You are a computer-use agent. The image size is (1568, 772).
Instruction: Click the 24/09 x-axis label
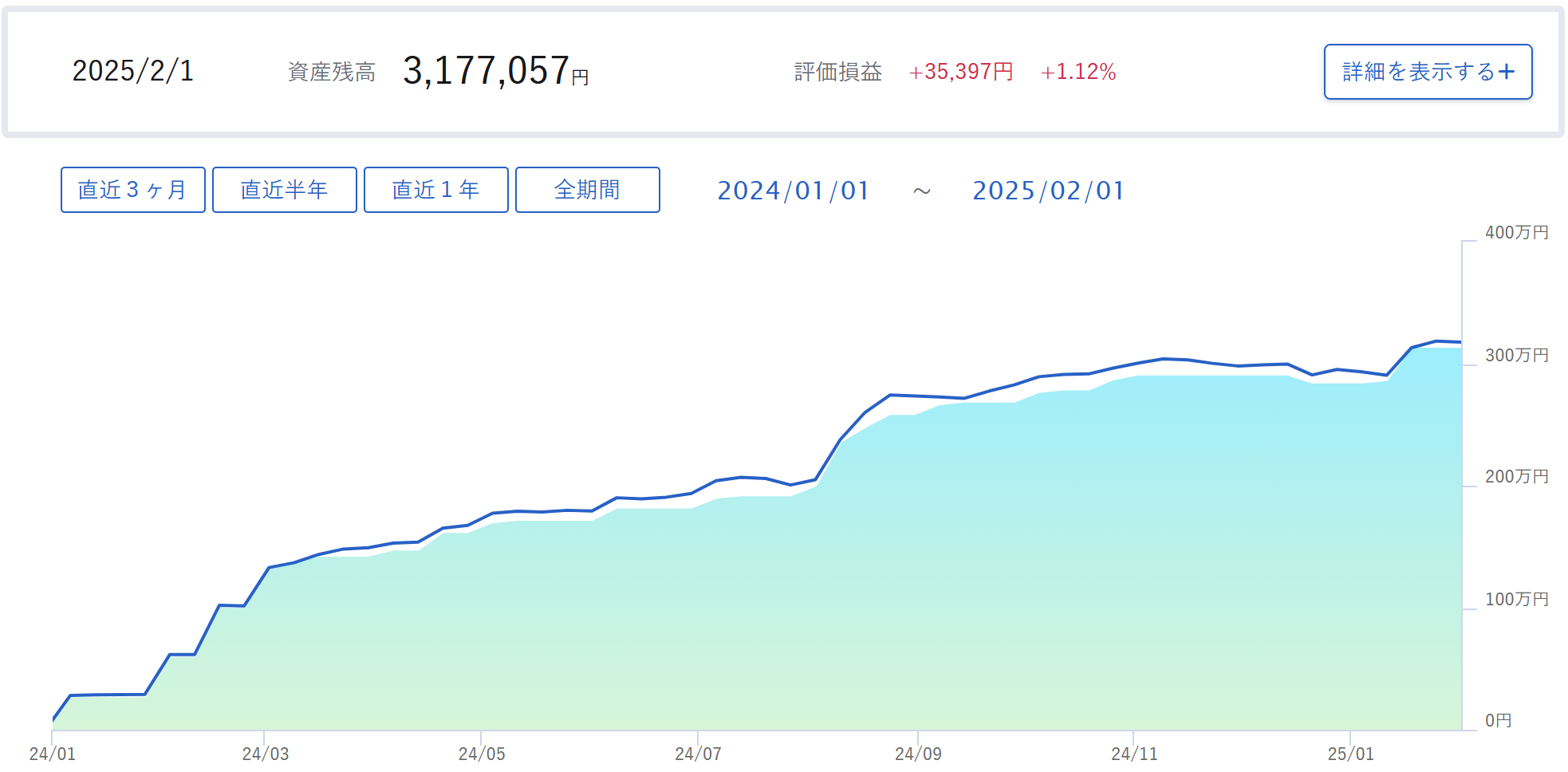[918, 754]
